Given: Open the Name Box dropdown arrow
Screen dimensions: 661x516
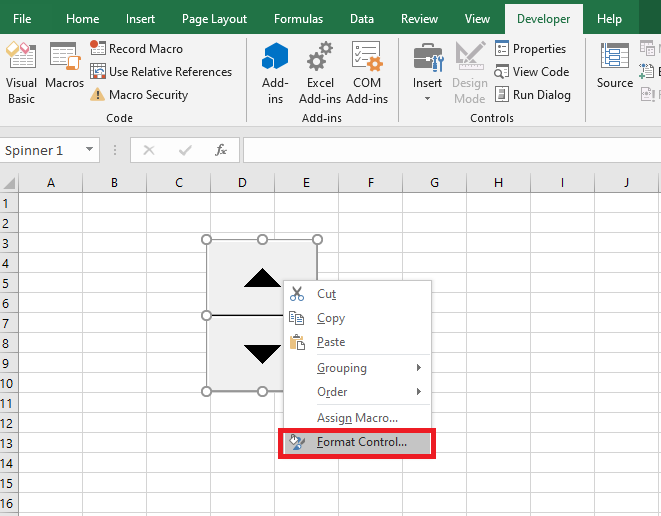Looking at the screenshot, I should 90,150.
